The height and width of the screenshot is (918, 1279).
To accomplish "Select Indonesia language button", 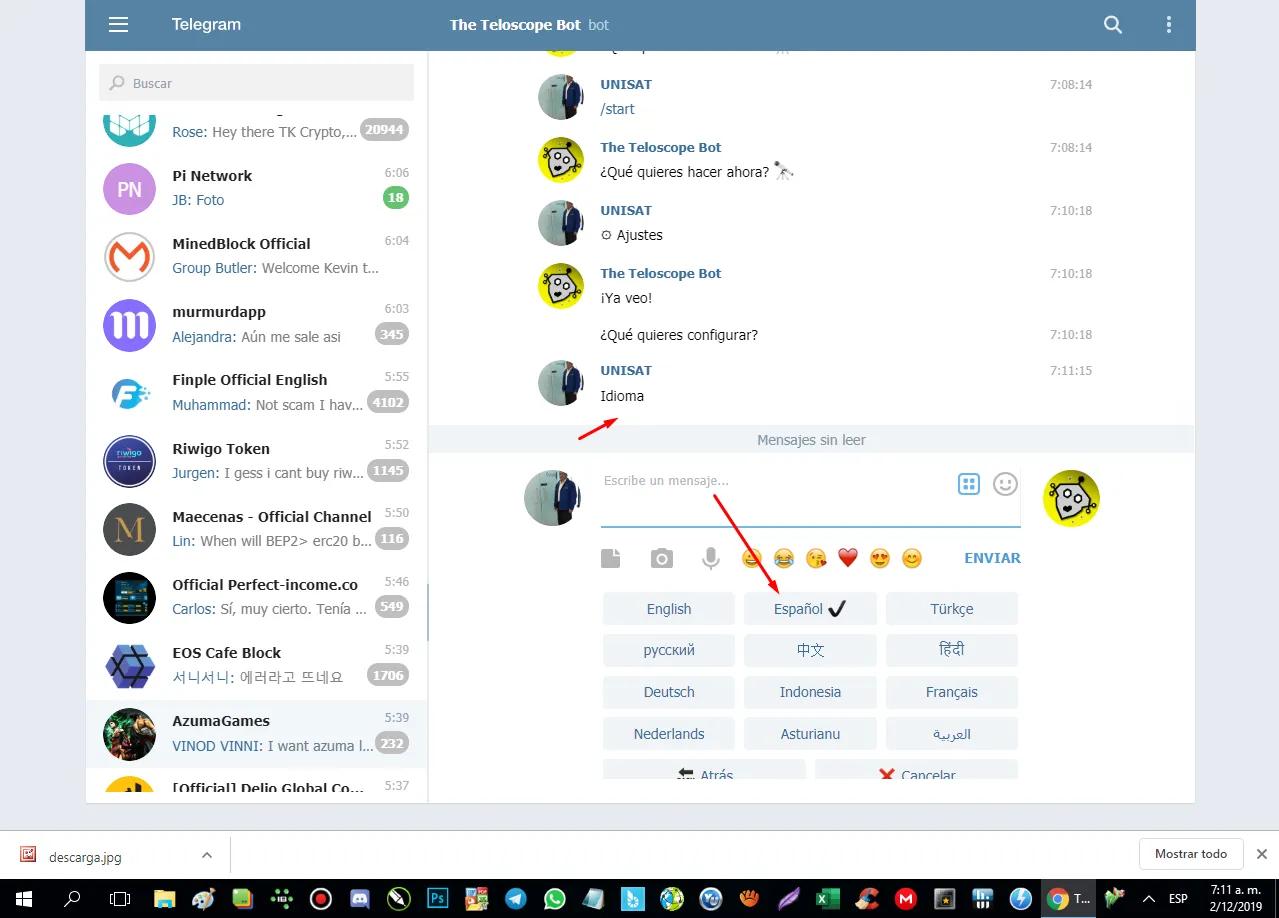I will click(810, 692).
